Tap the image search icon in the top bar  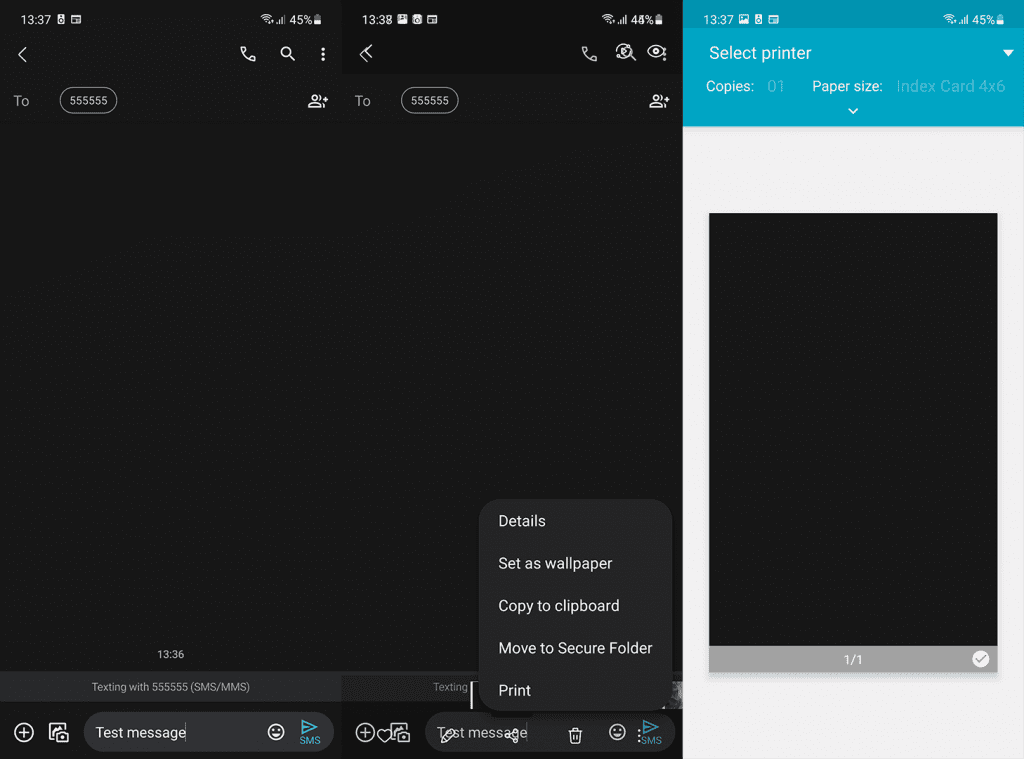click(x=625, y=52)
